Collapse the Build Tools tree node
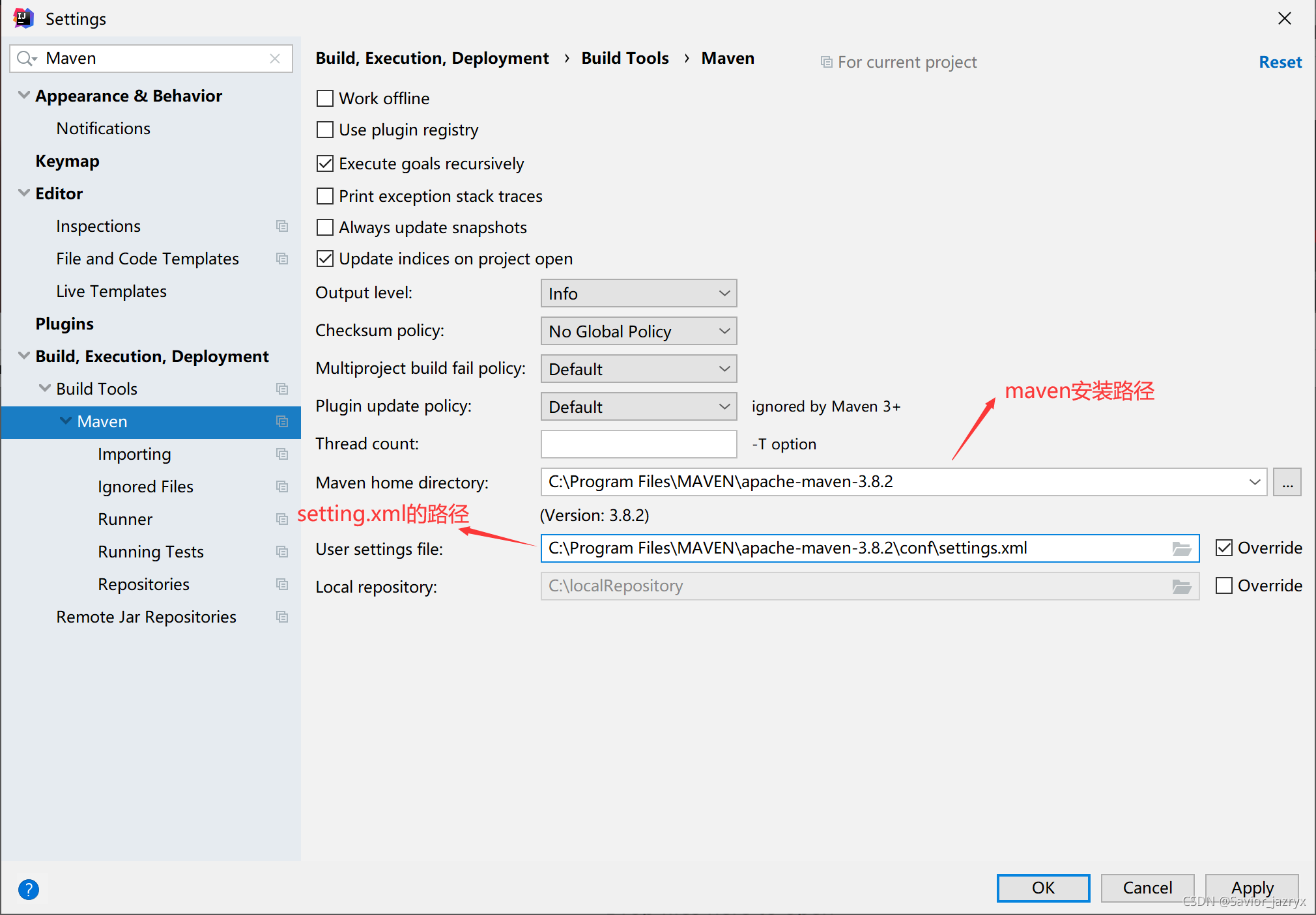The height and width of the screenshot is (915, 1316). pyautogui.click(x=45, y=389)
